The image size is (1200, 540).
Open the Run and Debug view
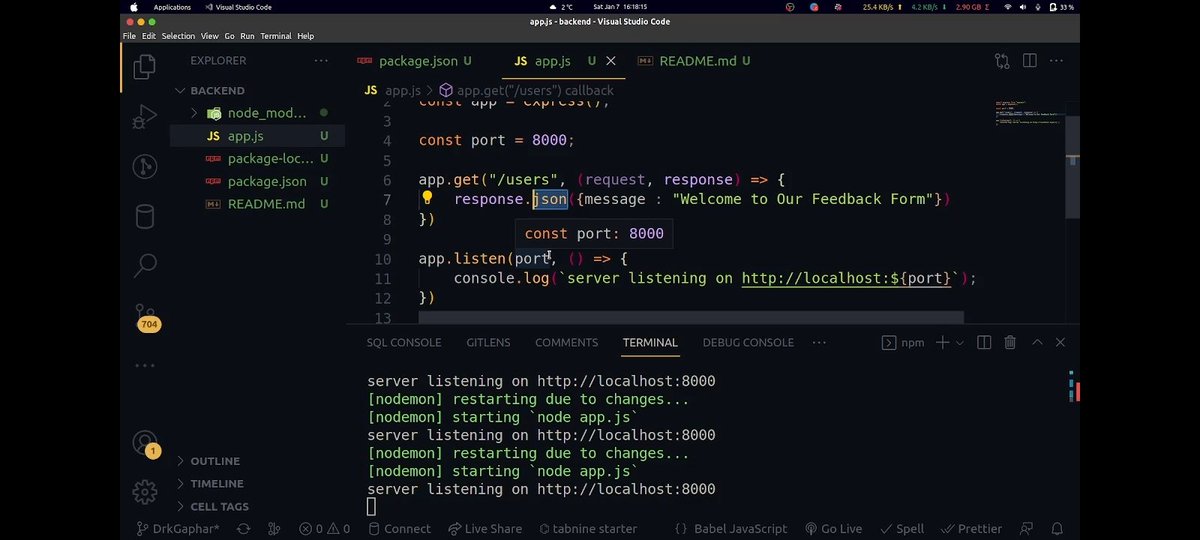point(145,117)
